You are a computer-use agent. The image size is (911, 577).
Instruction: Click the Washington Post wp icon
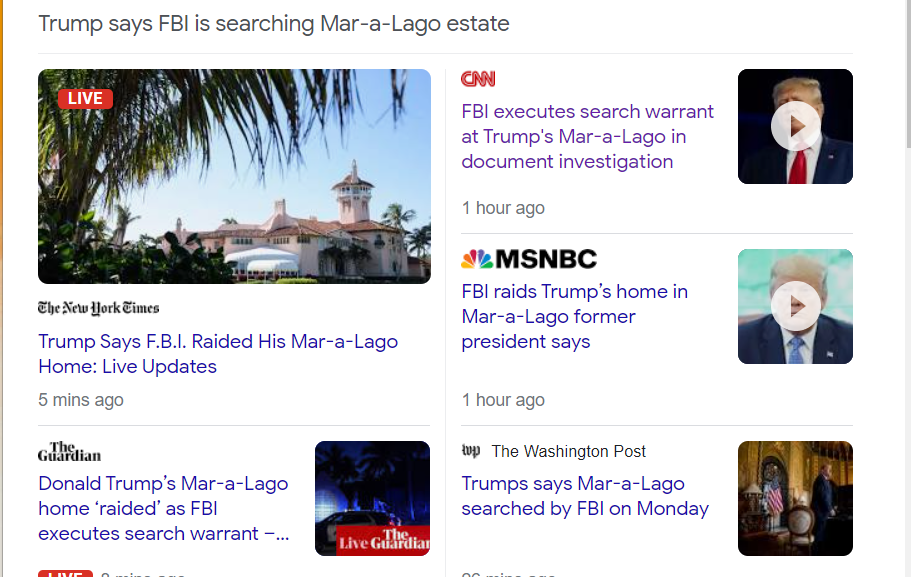[471, 451]
